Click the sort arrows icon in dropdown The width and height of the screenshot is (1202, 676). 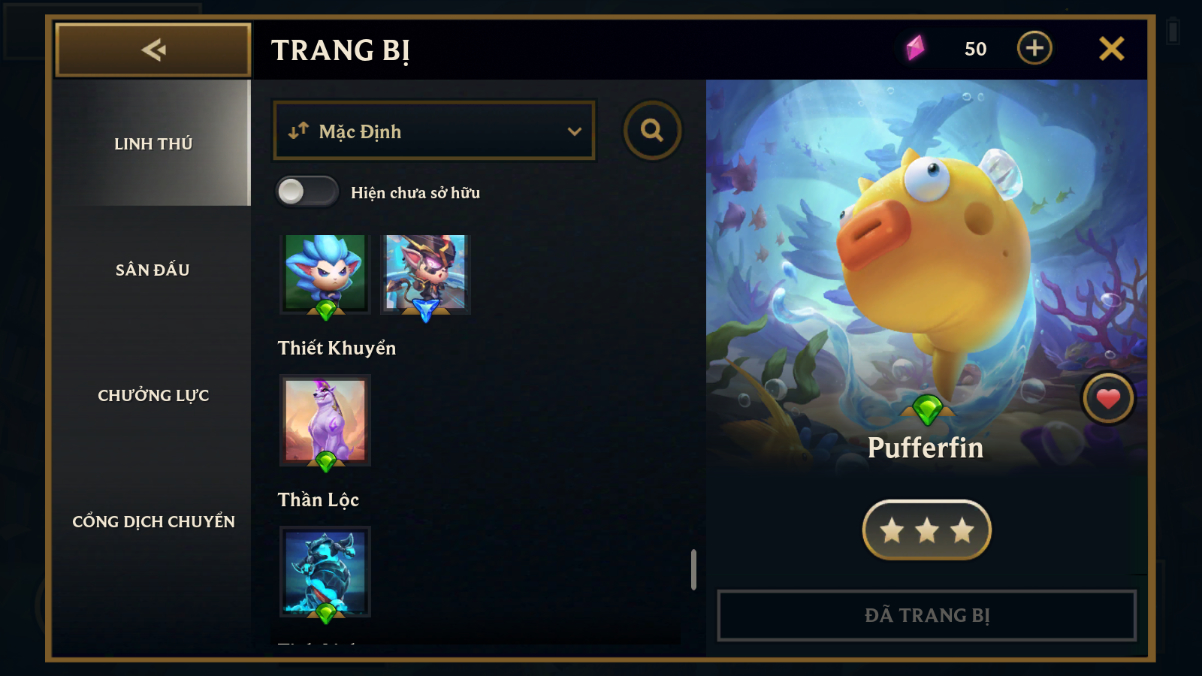(x=298, y=131)
